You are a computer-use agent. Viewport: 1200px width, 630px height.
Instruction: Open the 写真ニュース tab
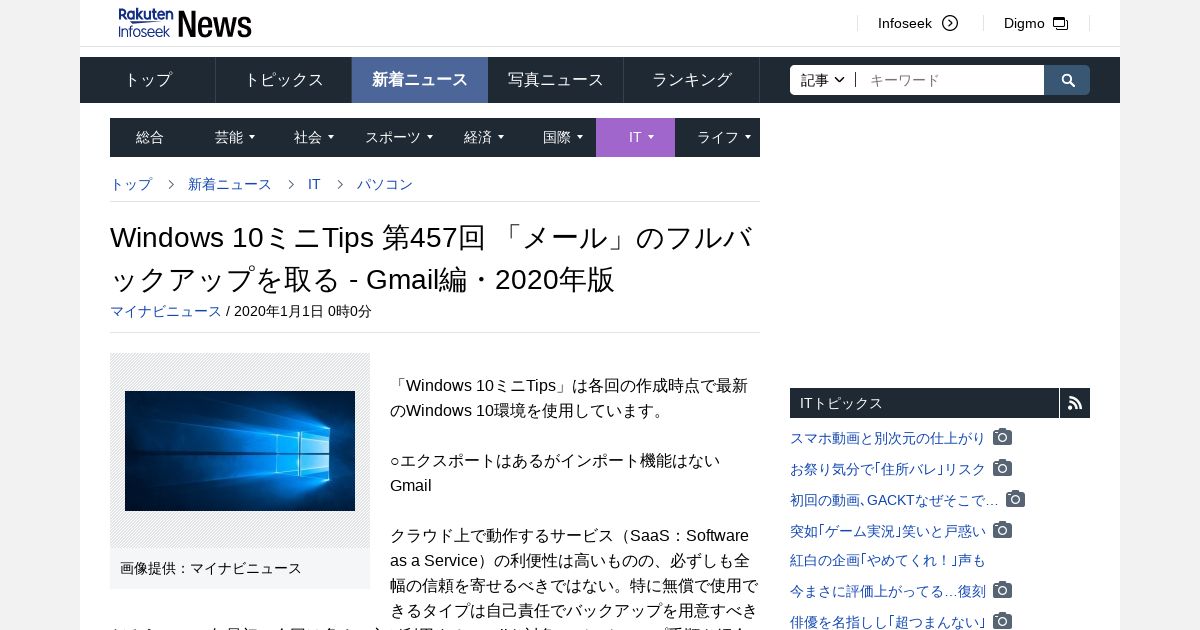[556, 80]
